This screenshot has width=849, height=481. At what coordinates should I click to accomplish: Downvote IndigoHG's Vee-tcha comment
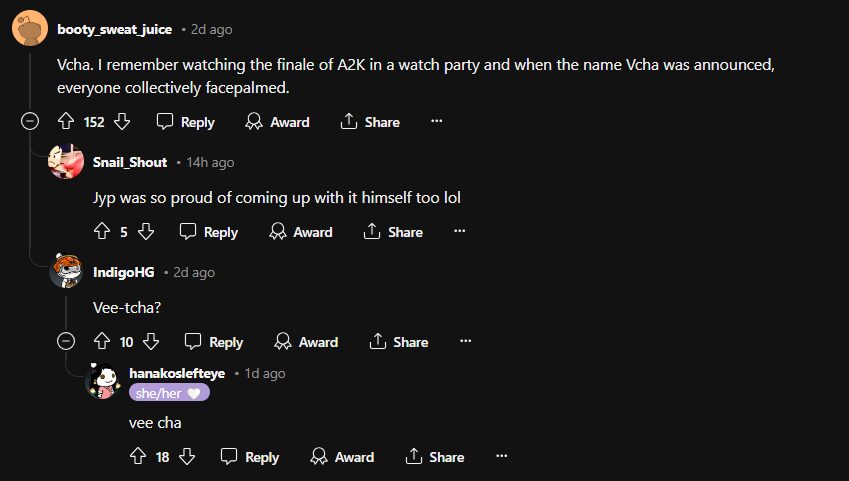152,342
